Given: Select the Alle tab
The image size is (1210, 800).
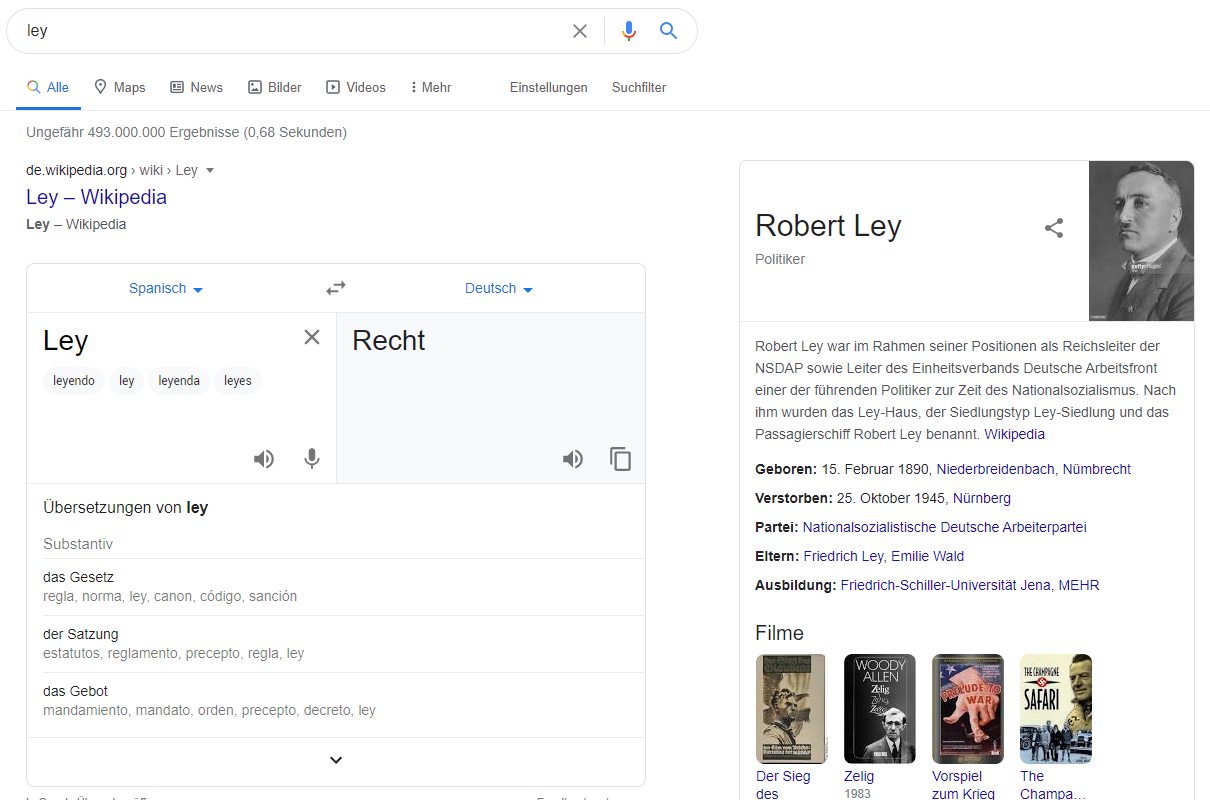Looking at the screenshot, I should point(48,87).
